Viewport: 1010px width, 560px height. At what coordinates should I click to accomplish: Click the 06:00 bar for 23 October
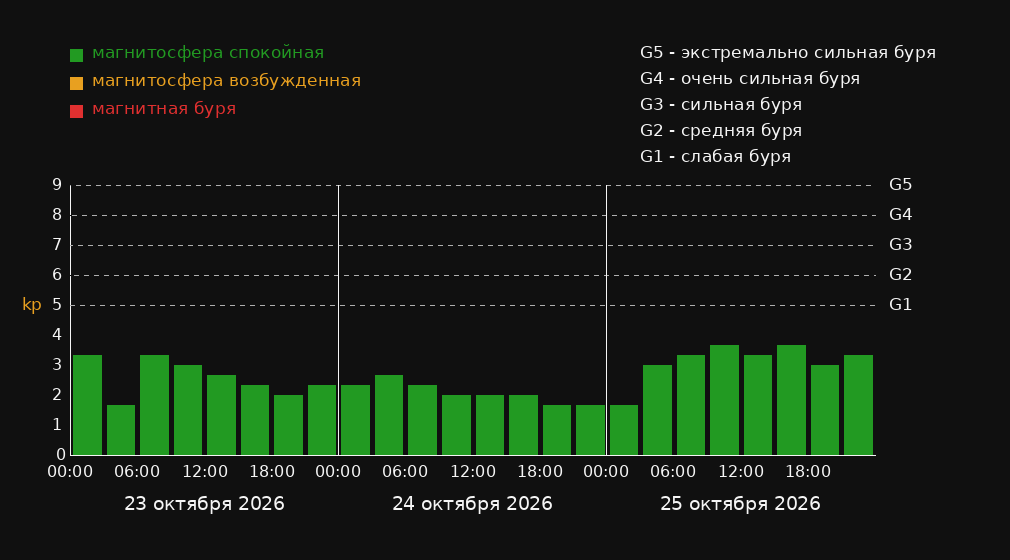[155, 405]
